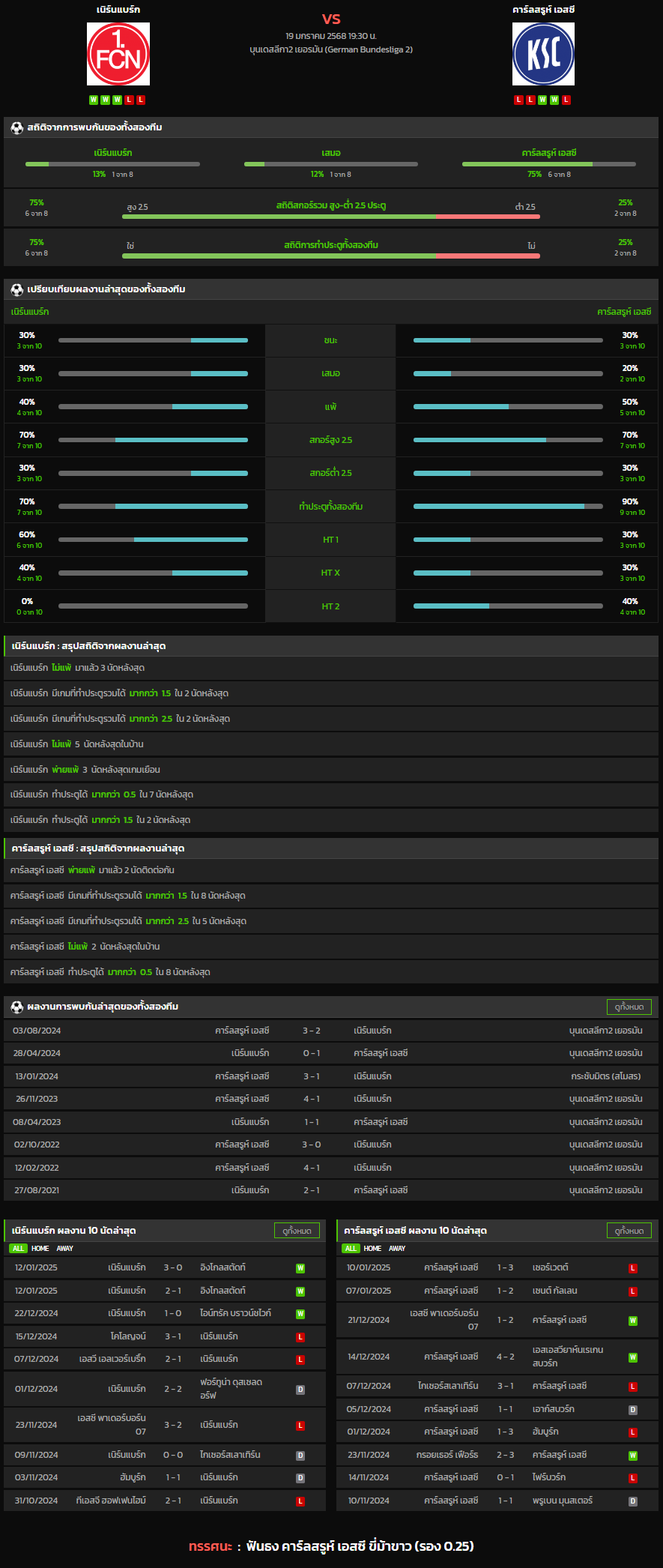This screenshot has height=1568, width=663.
Task: Click the ทำประตูทั้งสองทีม comparison row label
Action: tap(331, 507)
